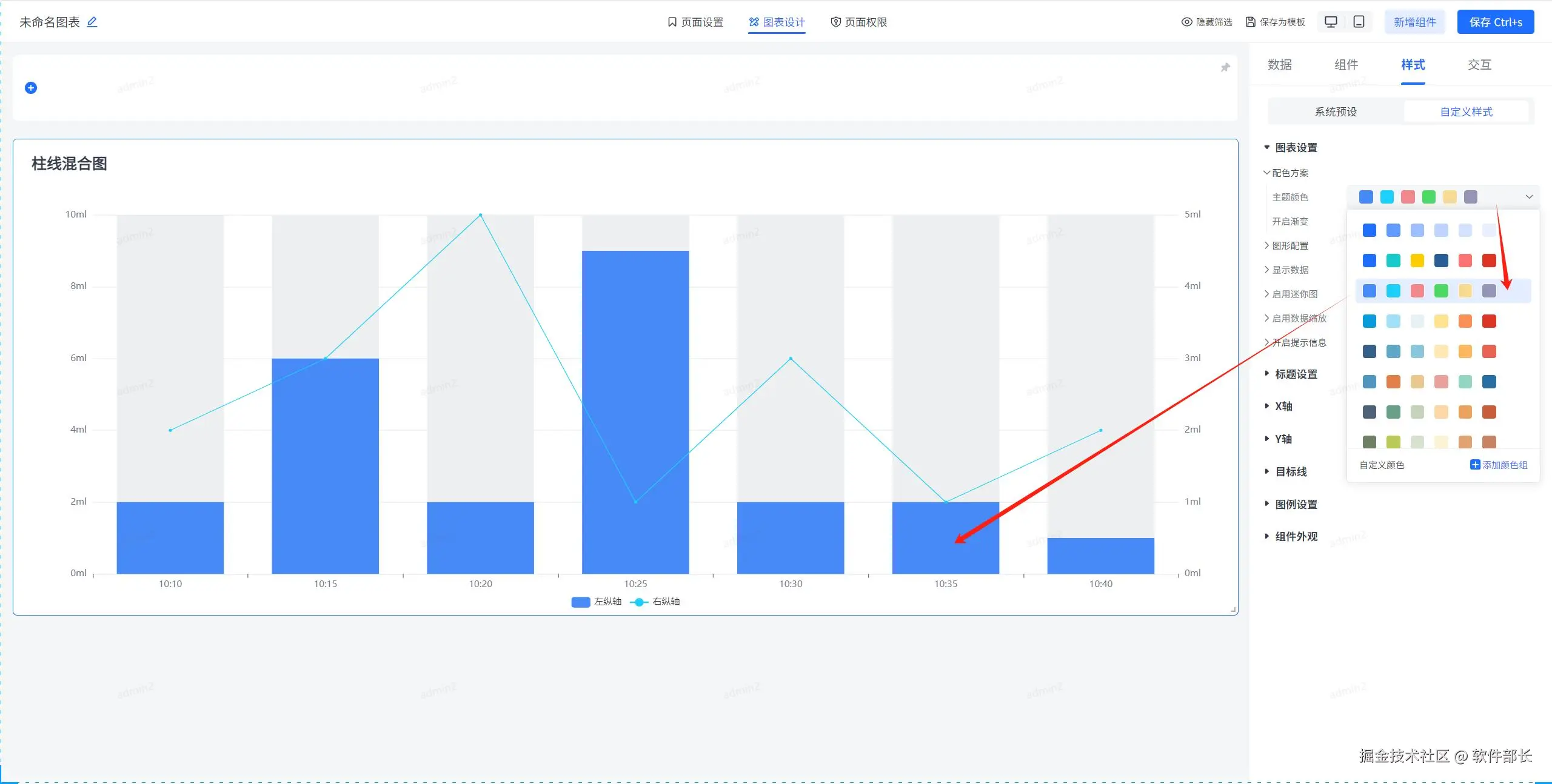Toggle the 右纵轴 legend series
Image resolution: width=1552 pixels, height=784 pixels.
click(655, 602)
